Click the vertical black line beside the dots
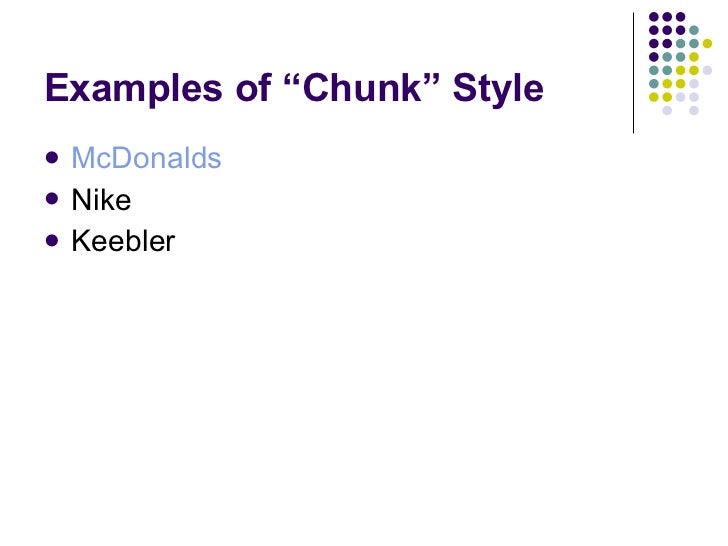 [633, 72]
